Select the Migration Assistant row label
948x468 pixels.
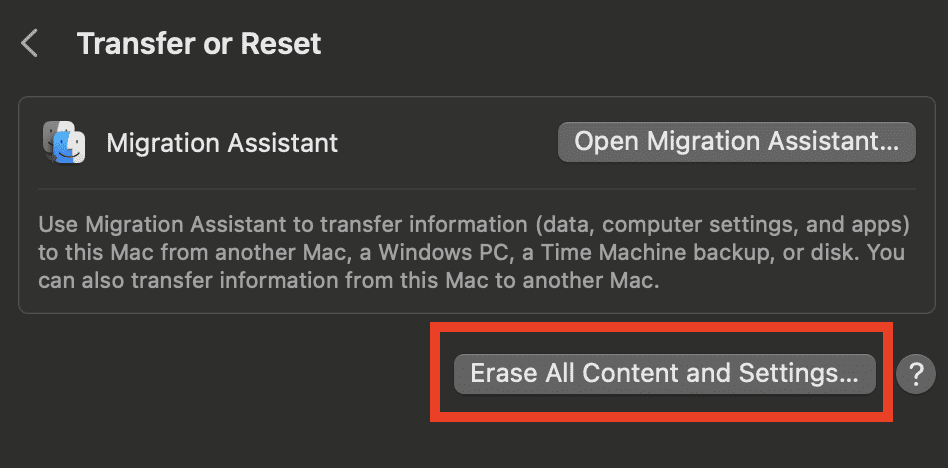pyautogui.click(x=222, y=143)
